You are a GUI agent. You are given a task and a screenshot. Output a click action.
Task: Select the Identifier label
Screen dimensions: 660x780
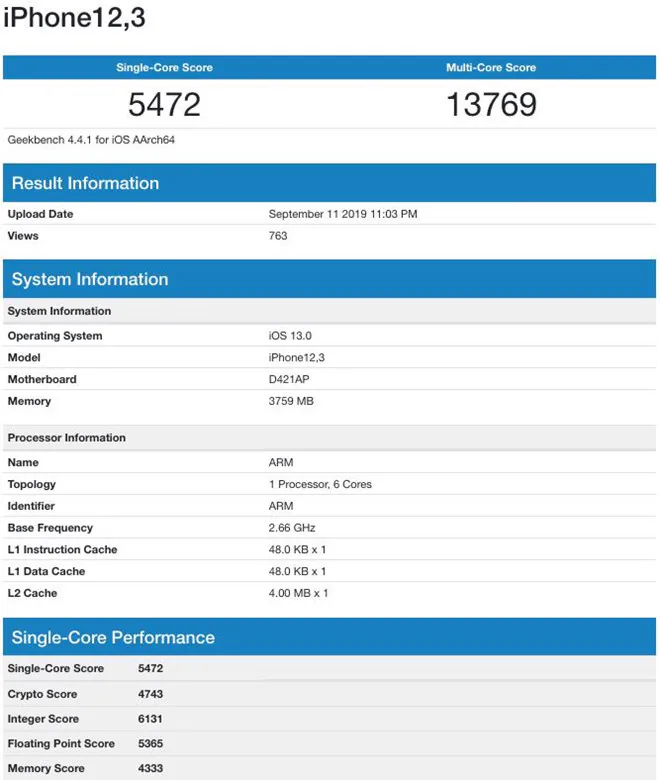pyautogui.click(x=31, y=506)
